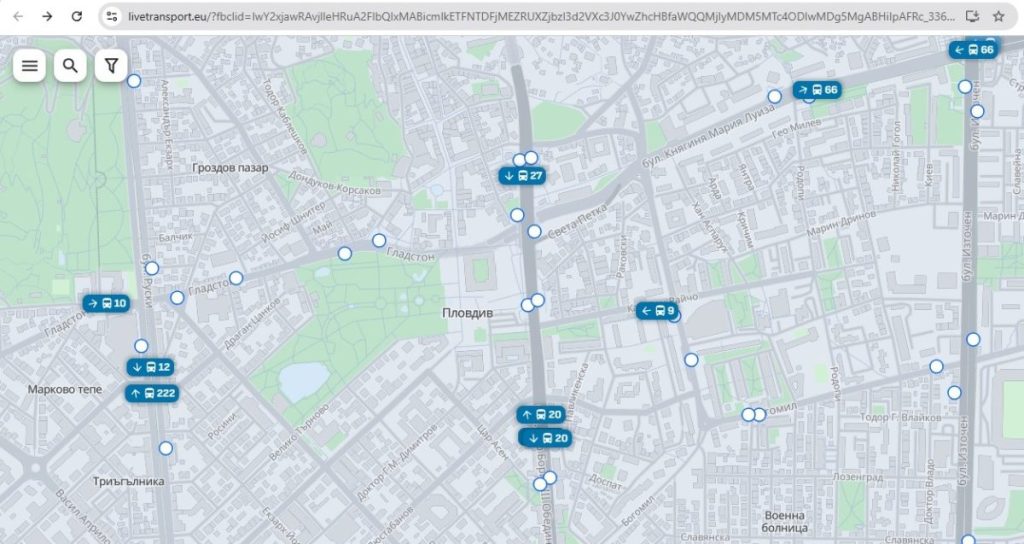The width and height of the screenshot is (1024, 544).
Task: Bookmark this page with the star icon
Action: 998,17
